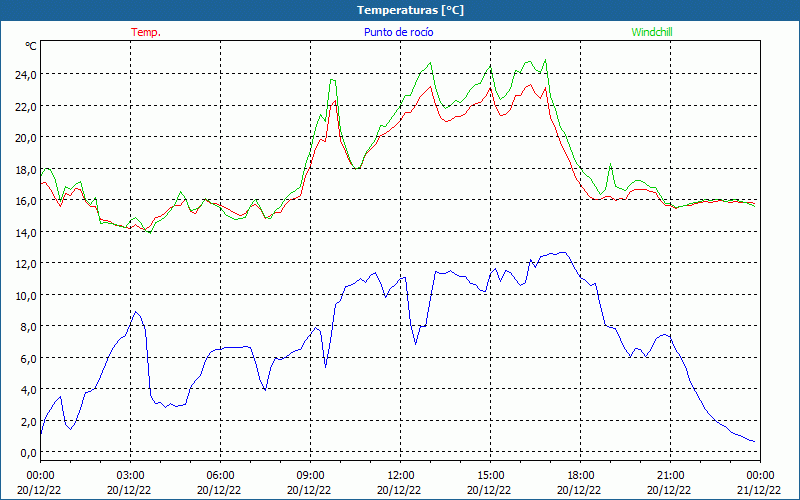
Task: Click the 20,0 y-axis value
Action: (25, 138)
